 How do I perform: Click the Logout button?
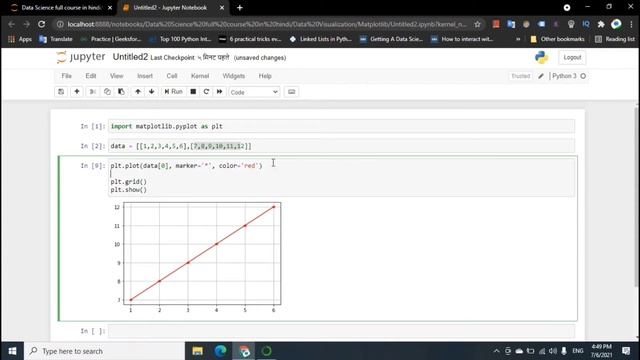(x=572, y=58)
